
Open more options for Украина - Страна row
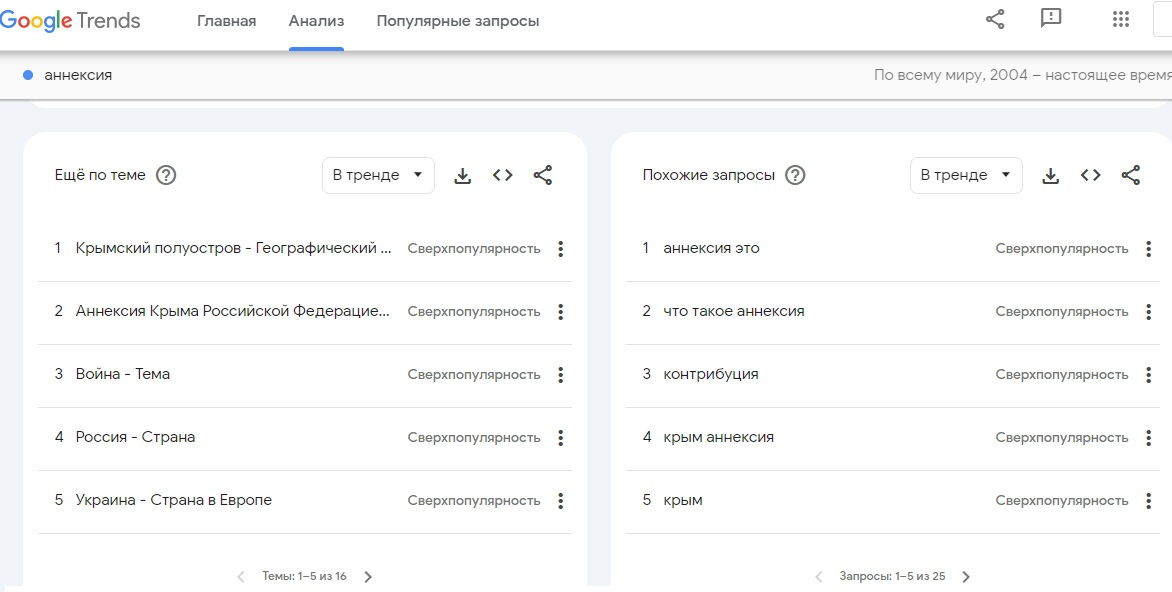click(561, 500)
